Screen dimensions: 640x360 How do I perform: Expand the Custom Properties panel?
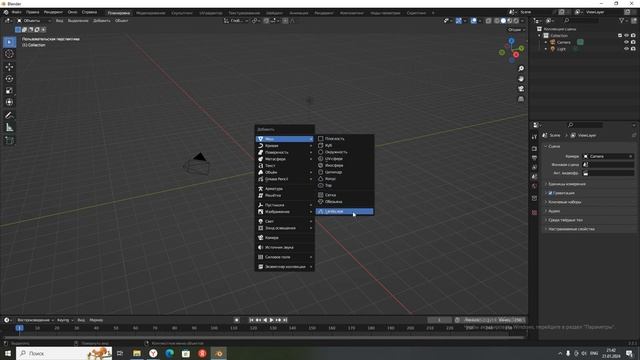[571, 229]
